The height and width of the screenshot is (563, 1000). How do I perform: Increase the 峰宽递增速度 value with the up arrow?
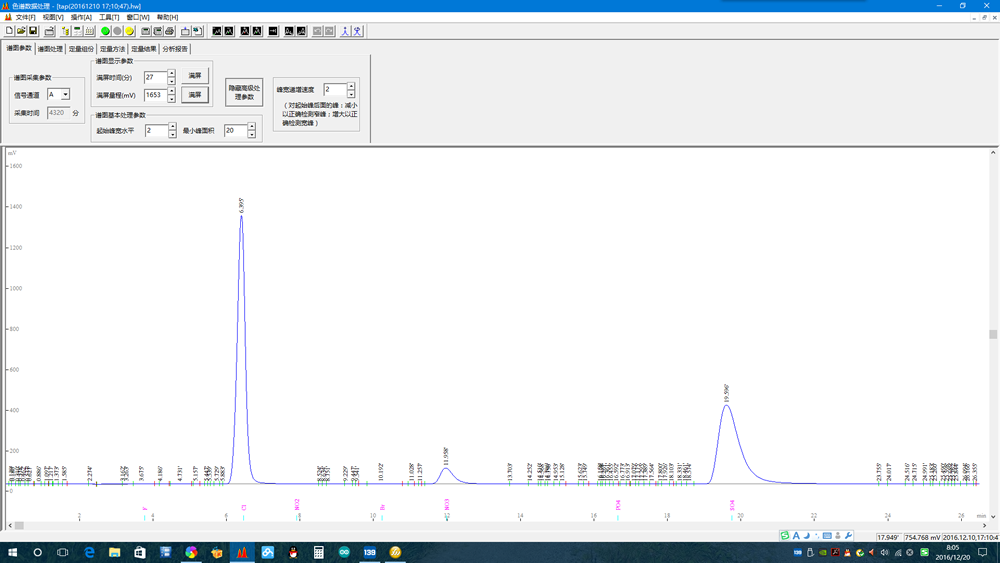click(351, 85)
